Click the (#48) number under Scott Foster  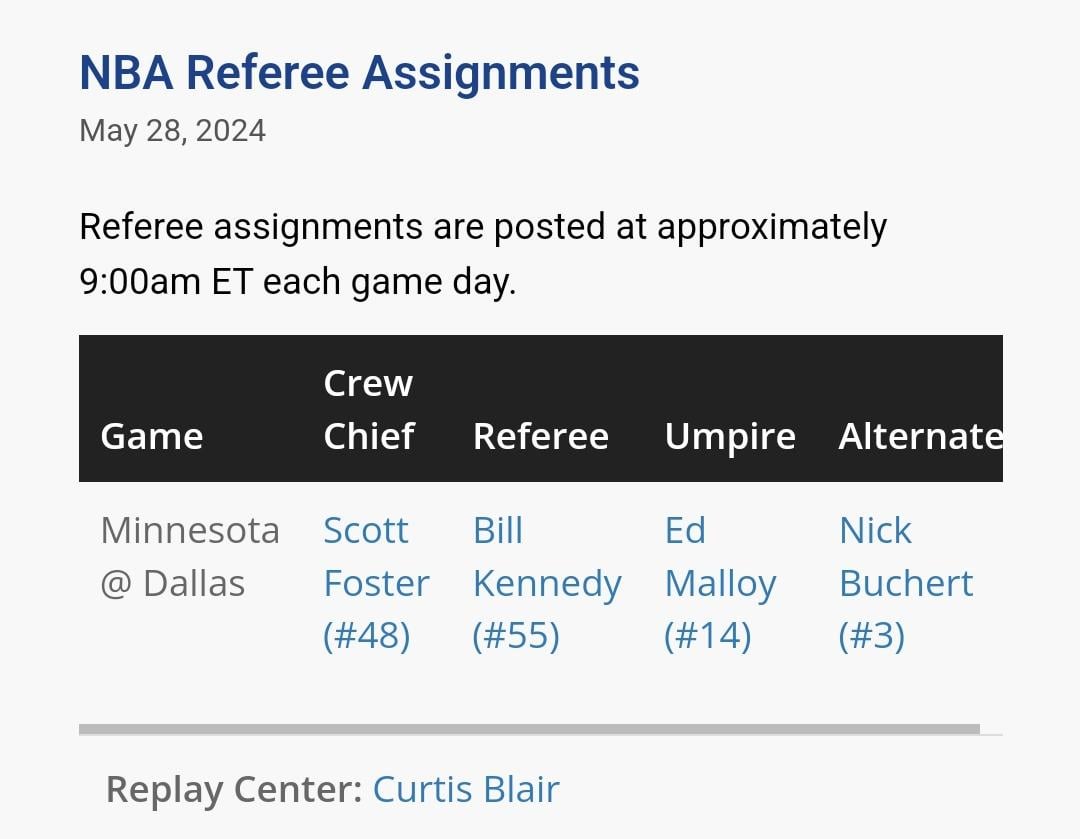point(366,636)
